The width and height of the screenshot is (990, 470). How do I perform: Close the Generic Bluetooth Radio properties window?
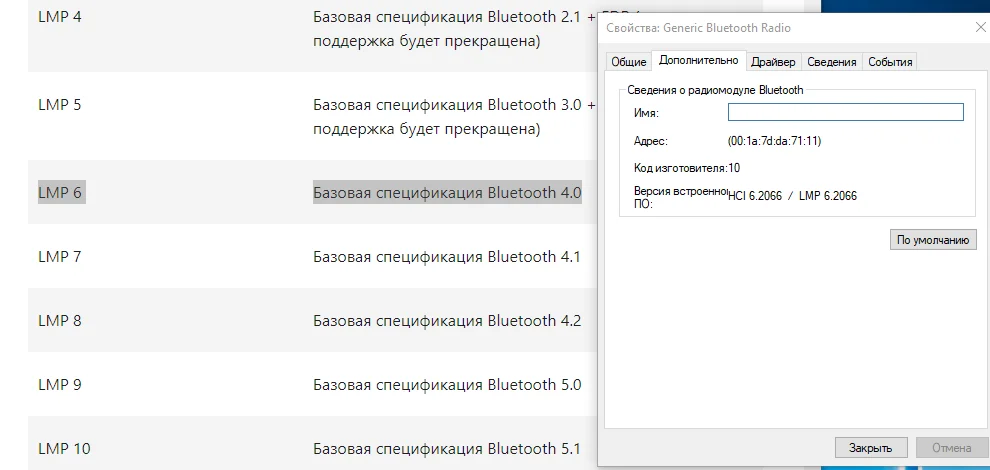point(980,27)
